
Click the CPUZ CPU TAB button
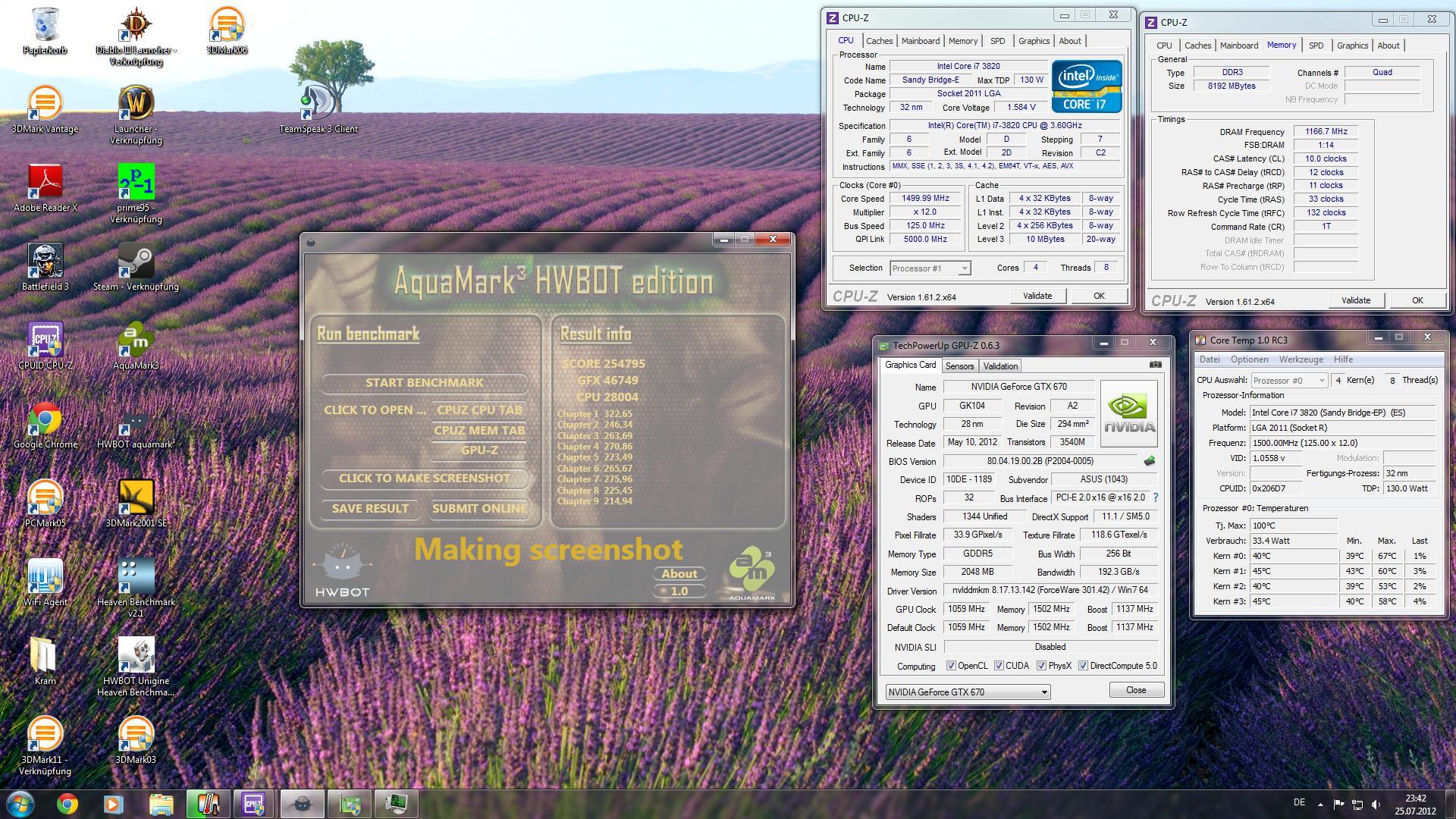(479, 410)
